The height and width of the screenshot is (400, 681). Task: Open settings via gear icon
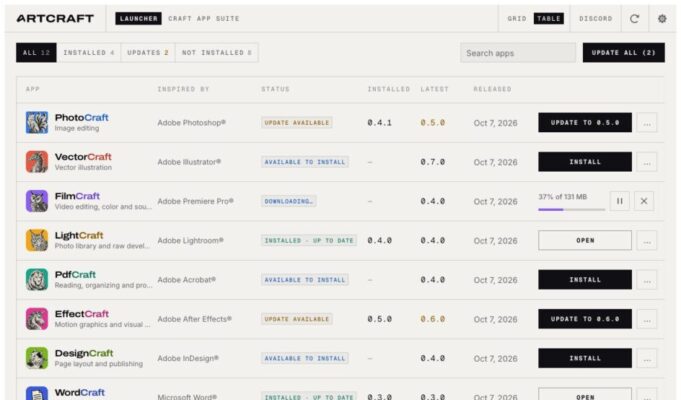662,19
